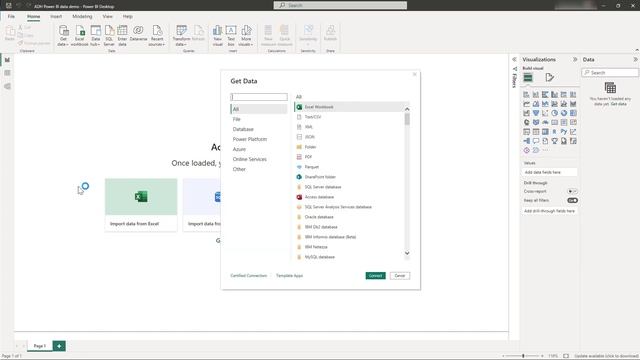
Task: Open the Help ribbon tab
Action: pos(127,16)
